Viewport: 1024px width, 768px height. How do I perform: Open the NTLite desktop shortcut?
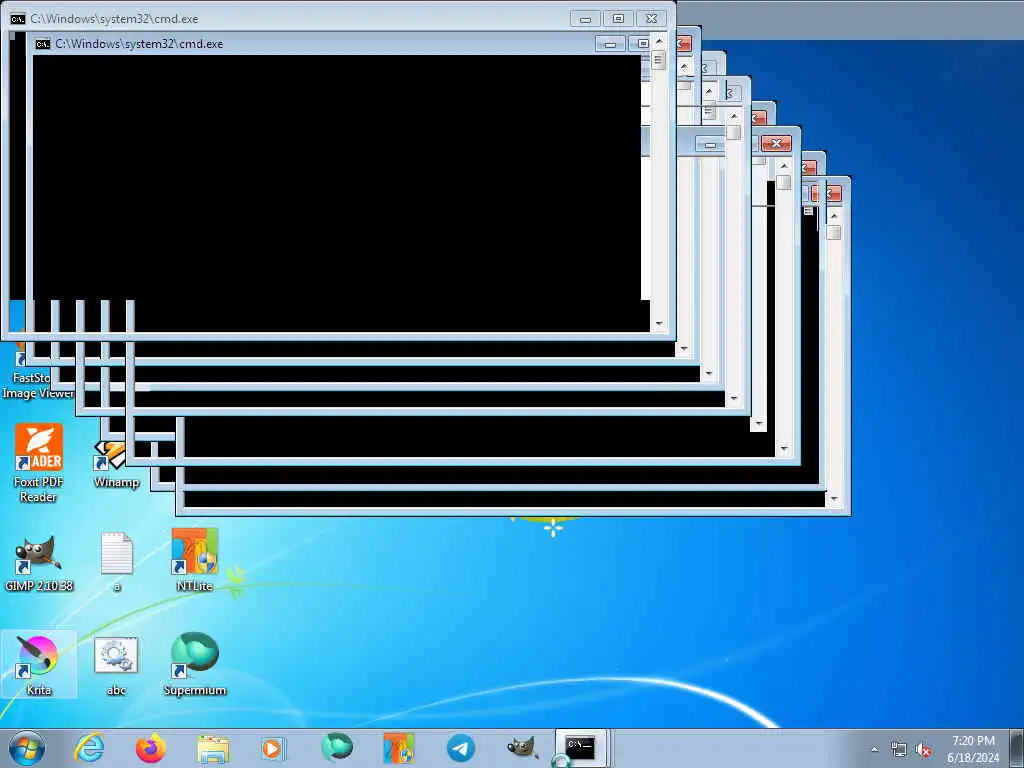tap(195, 560)
